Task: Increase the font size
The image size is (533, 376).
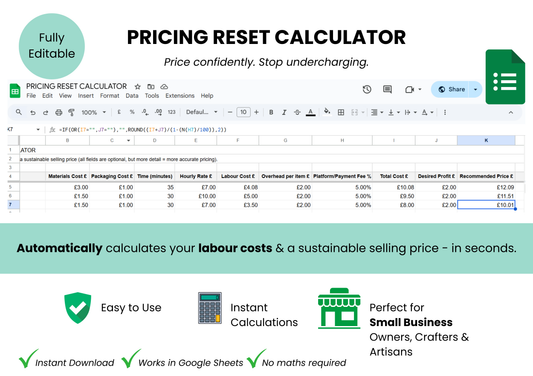Action: (256, 112)
